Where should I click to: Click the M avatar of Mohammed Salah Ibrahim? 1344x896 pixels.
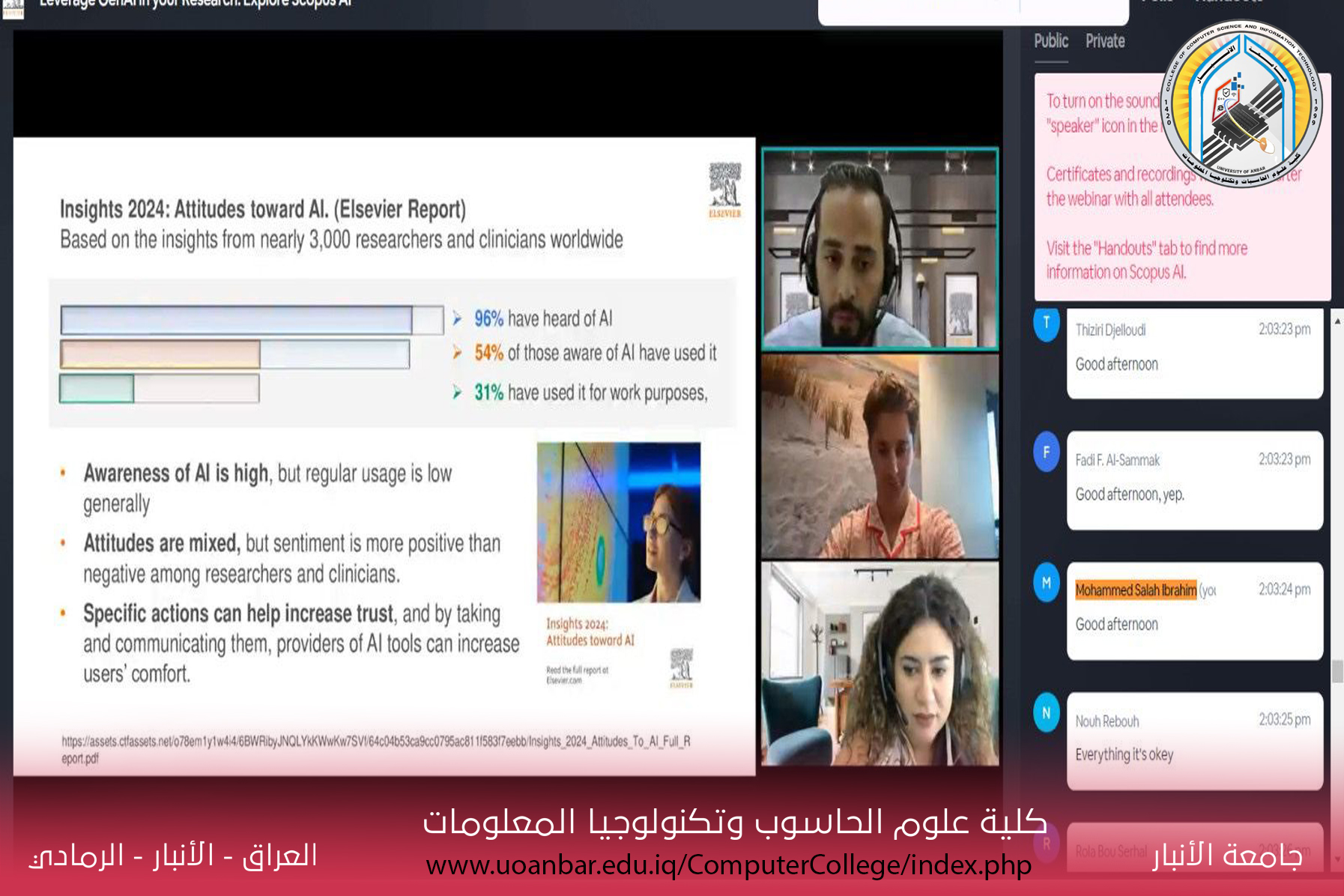(1047, 583)
